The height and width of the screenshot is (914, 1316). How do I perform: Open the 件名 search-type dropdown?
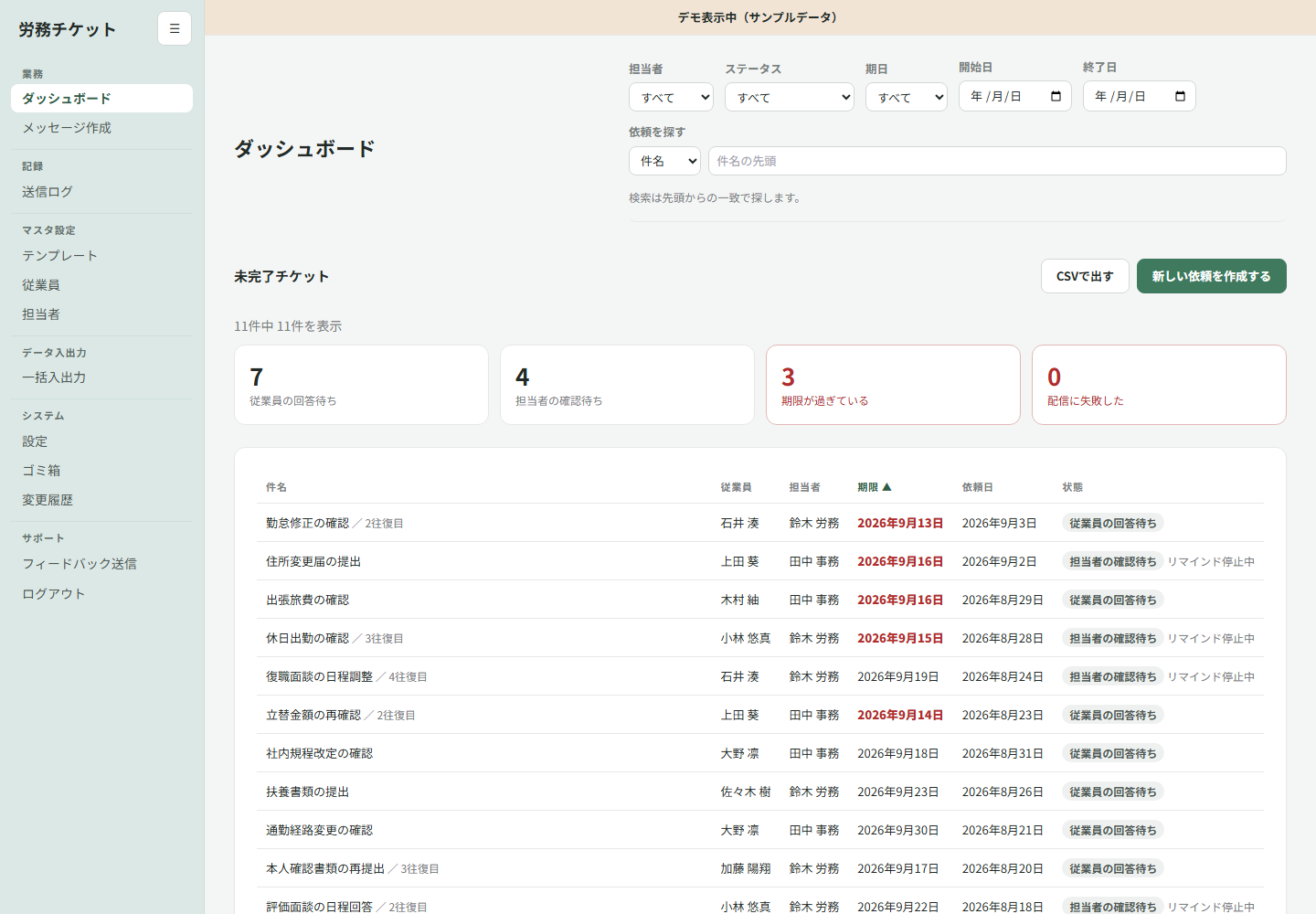(x=664, y=161)
